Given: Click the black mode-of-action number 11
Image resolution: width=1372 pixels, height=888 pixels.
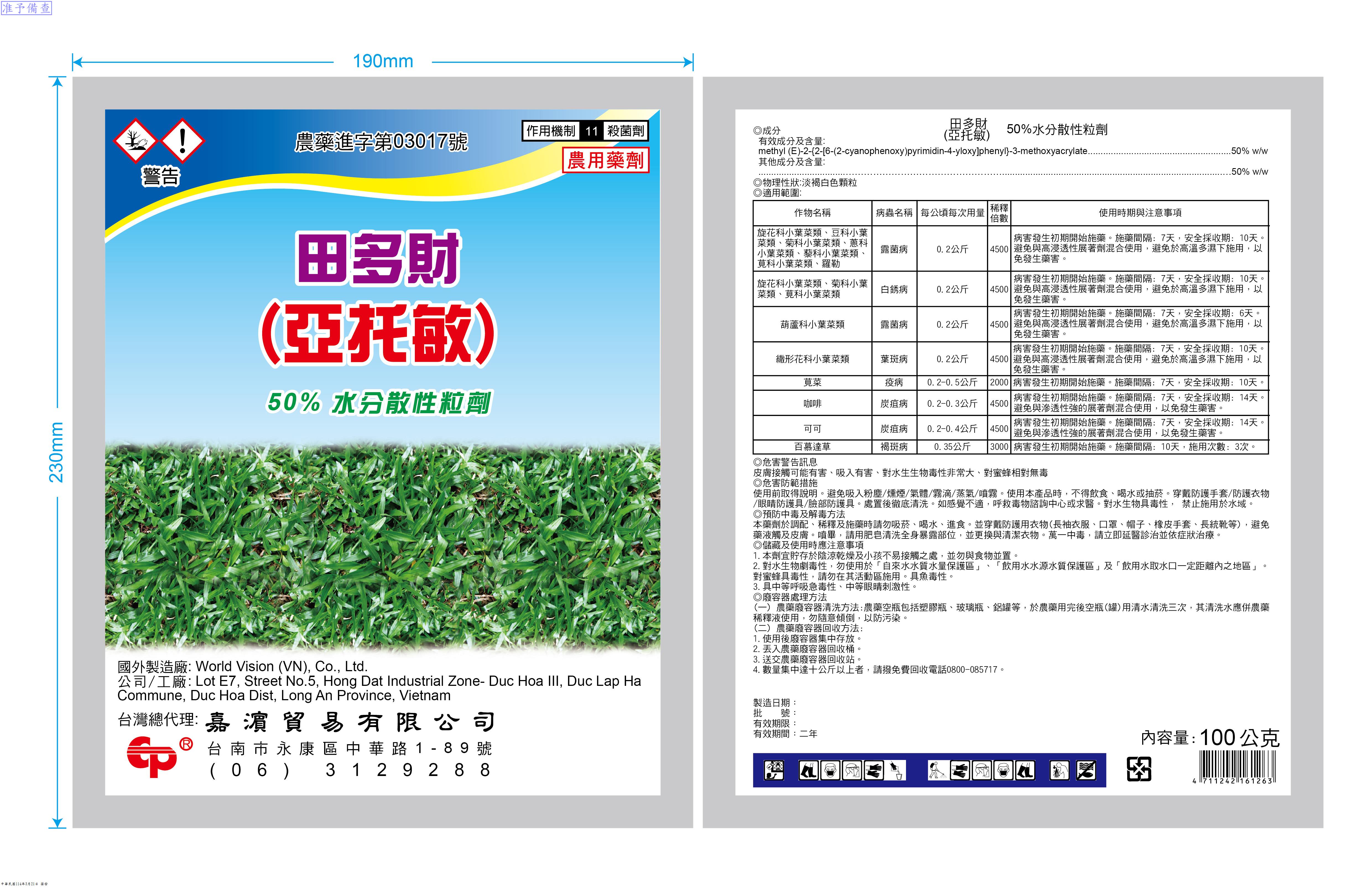Looking at the screenshot, I should click(592, 131).
